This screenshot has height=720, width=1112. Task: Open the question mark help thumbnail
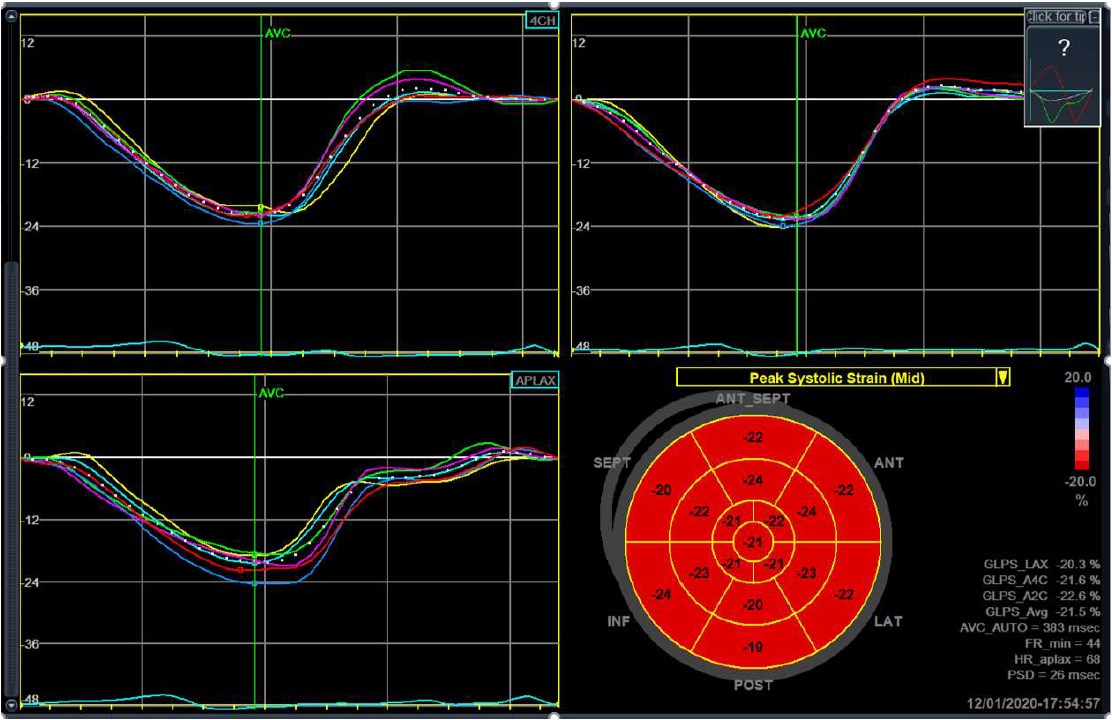[1062, 77]
